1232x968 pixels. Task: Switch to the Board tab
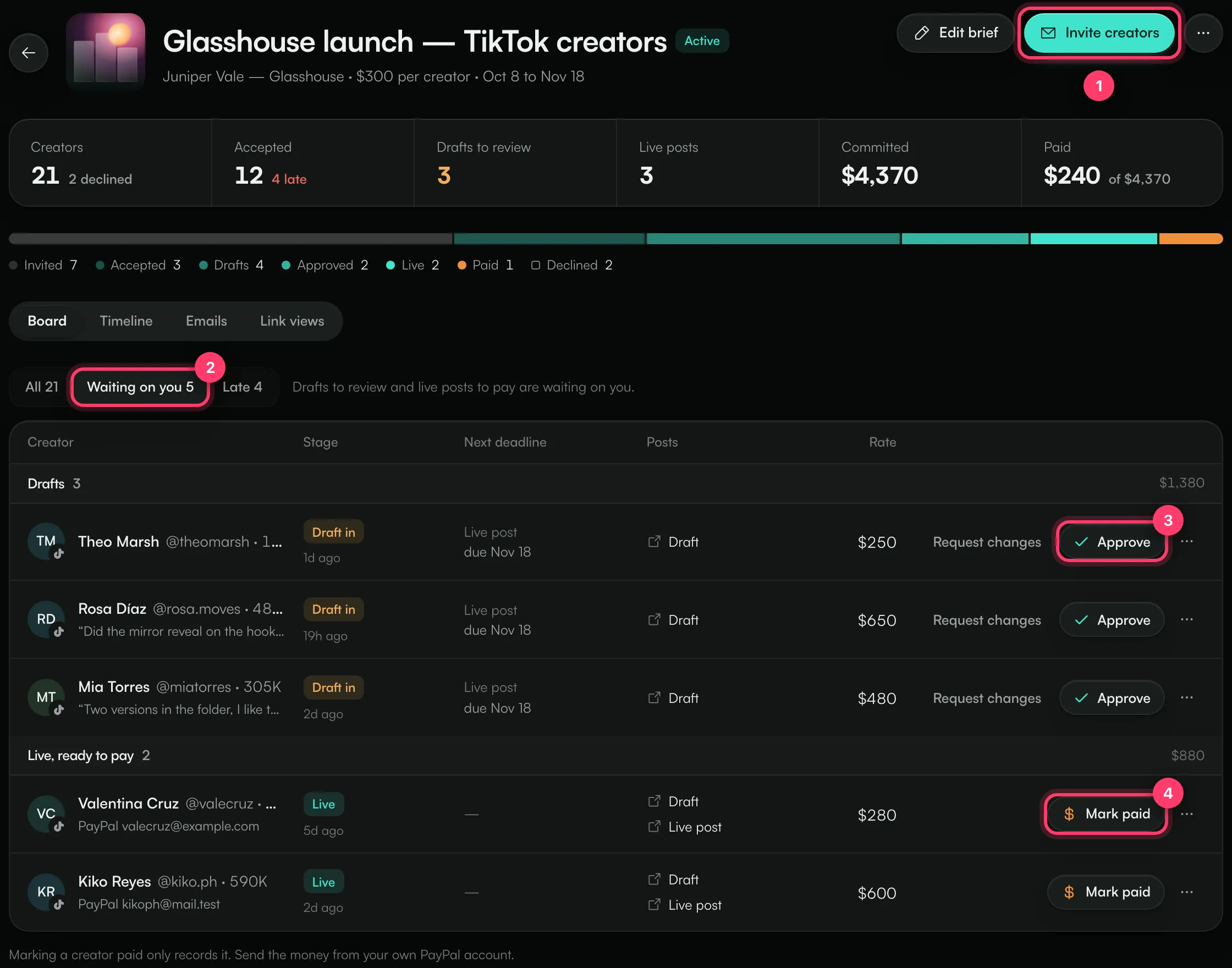point(47,321)
